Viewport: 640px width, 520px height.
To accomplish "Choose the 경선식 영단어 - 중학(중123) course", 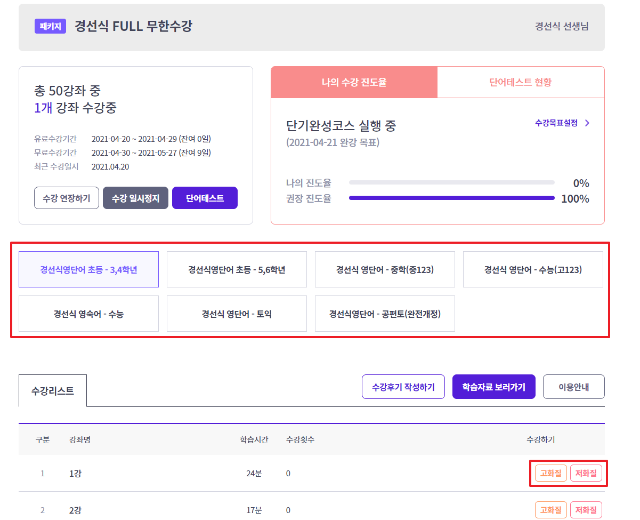I will tap(385, 270).
